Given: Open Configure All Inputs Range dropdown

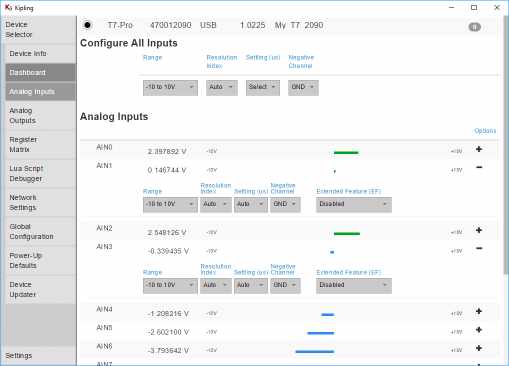Looking at the screenshot, I should tap(170, 88).
